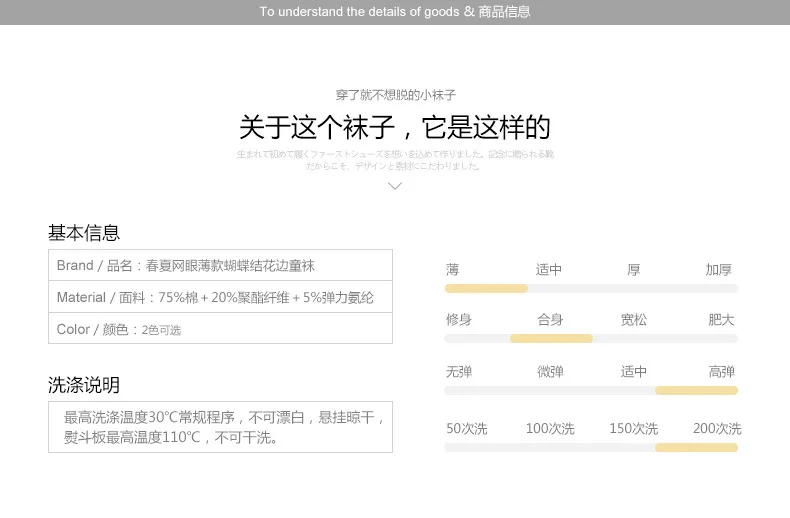790x518 pixels.
Task: Click the 150次洗 label
Action: tap(634, 429)
